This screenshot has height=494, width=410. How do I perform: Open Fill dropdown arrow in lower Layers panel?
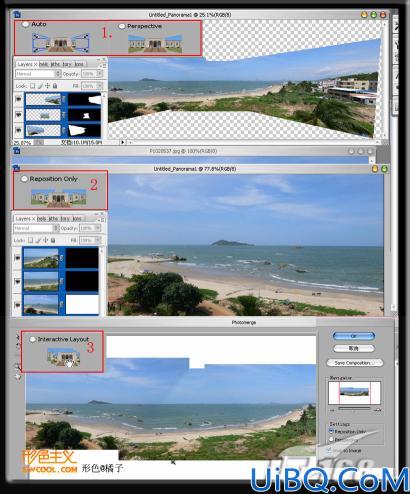[x=97, y=240]
